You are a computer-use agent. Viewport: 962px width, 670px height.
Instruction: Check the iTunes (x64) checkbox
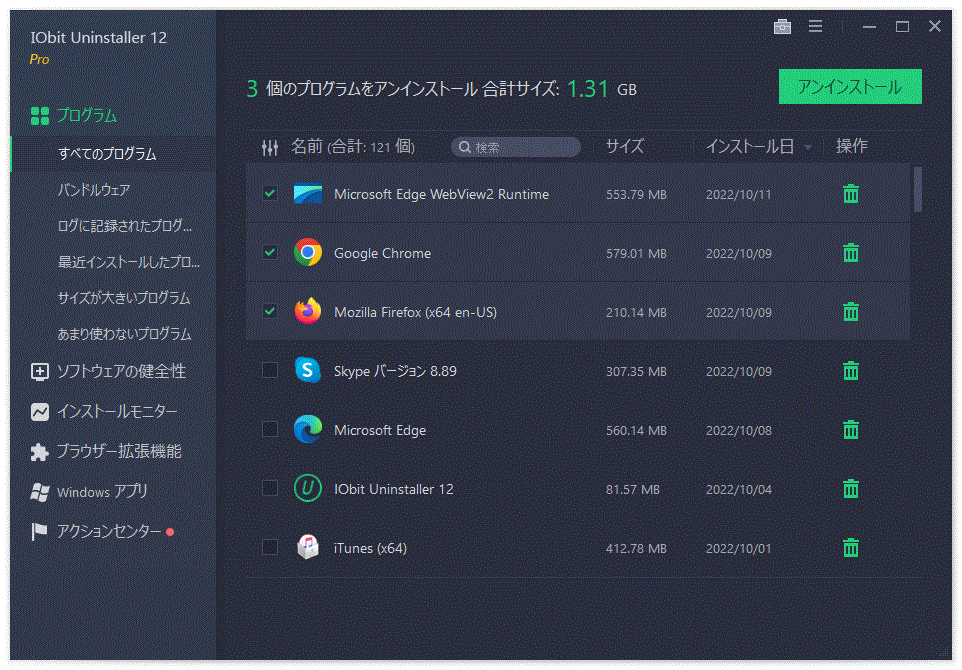[269, 547]
